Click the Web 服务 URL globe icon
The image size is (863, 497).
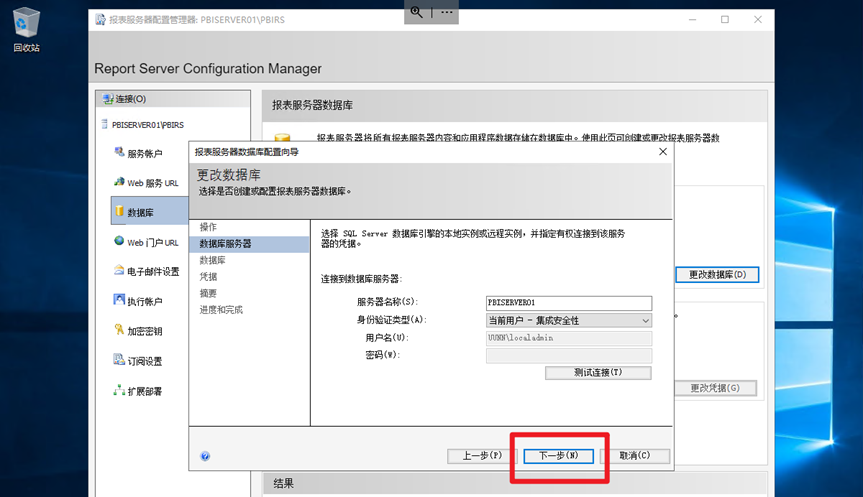point(120,183)
